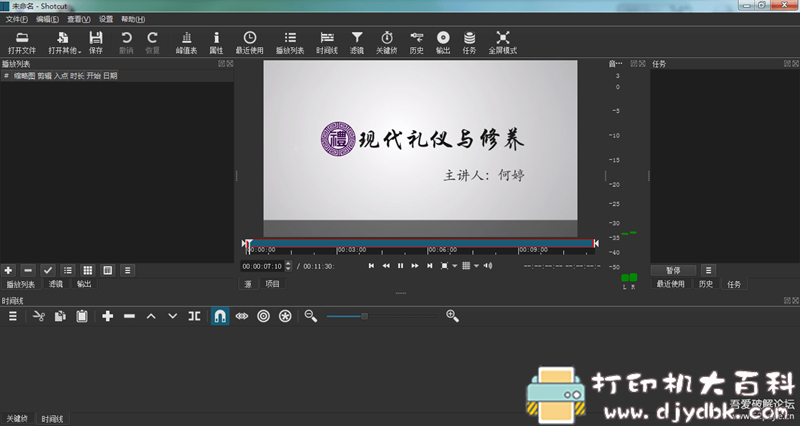Click the 恢复 (Redo) arrow icon
This screenshot has width=800, height=426.
(152, 42)
